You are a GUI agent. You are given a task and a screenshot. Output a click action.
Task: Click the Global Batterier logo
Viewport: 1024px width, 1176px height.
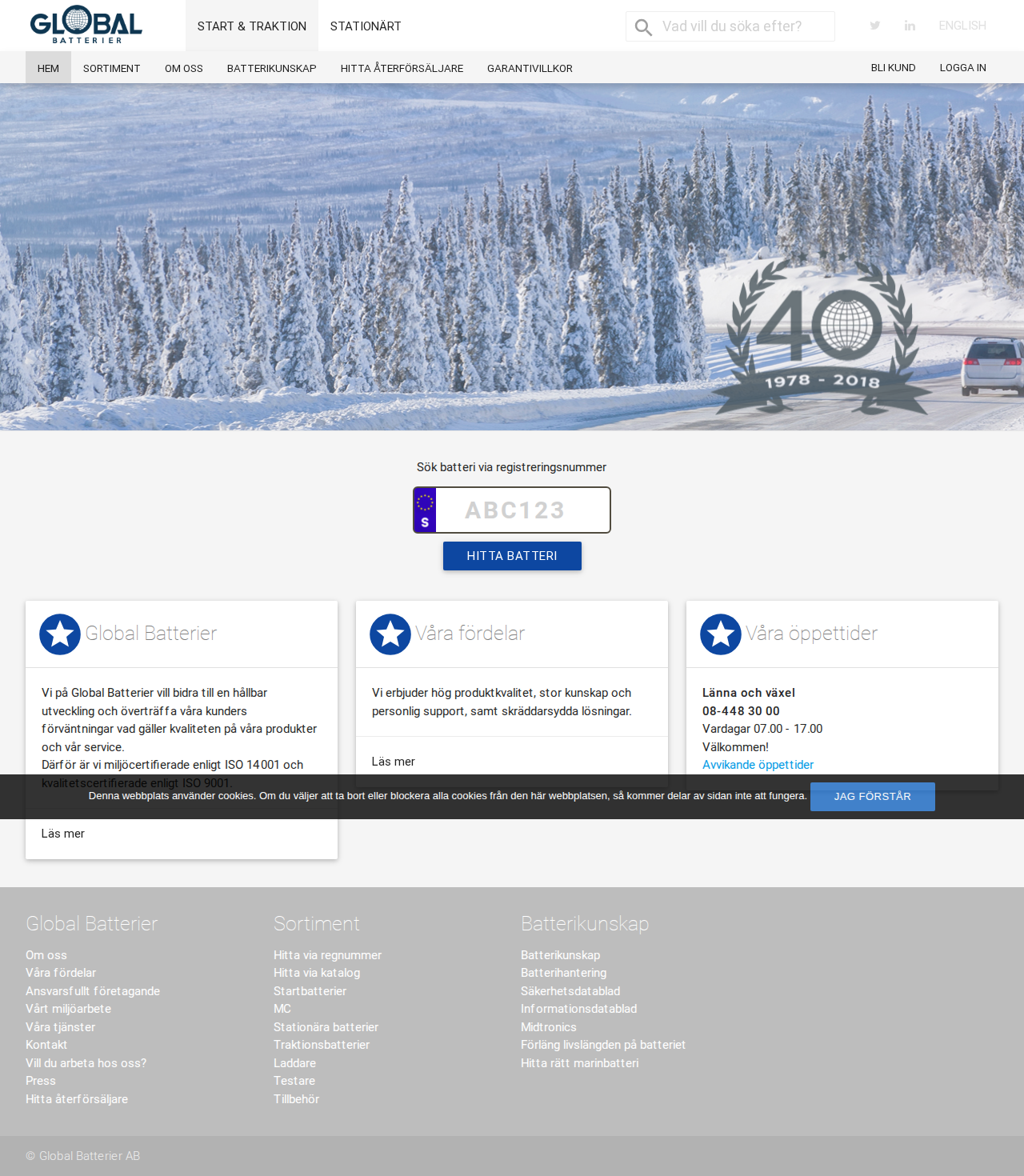coord(86,25)
